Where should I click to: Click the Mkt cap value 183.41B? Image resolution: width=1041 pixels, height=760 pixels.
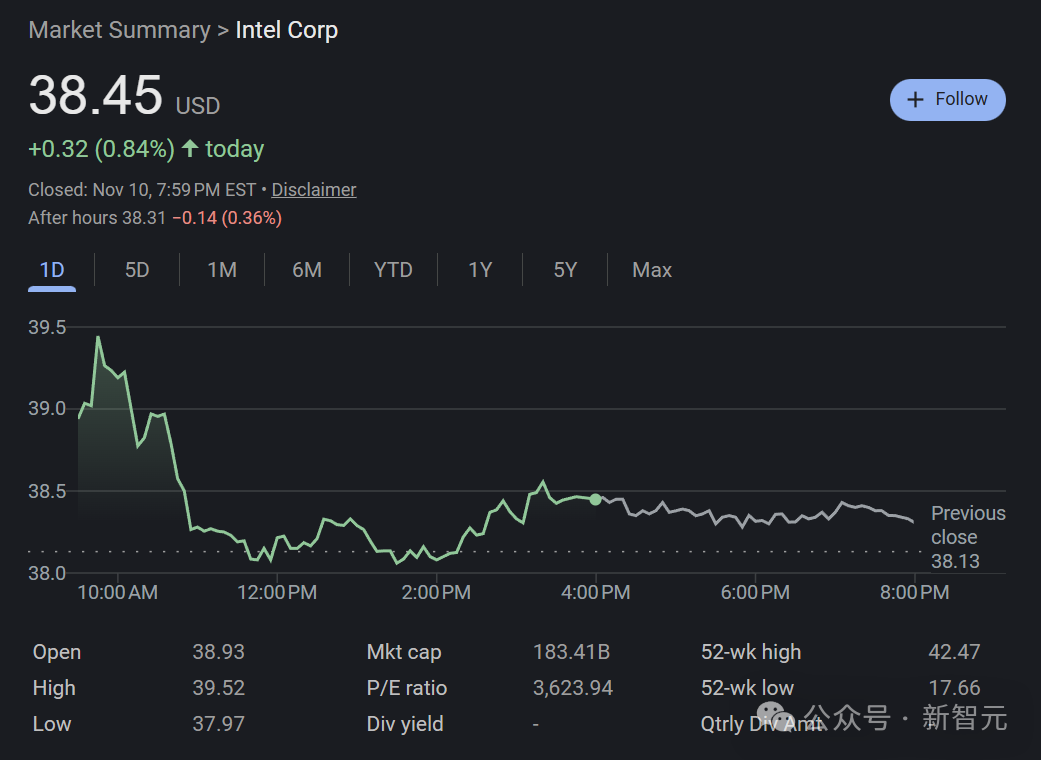click(571, 652)
